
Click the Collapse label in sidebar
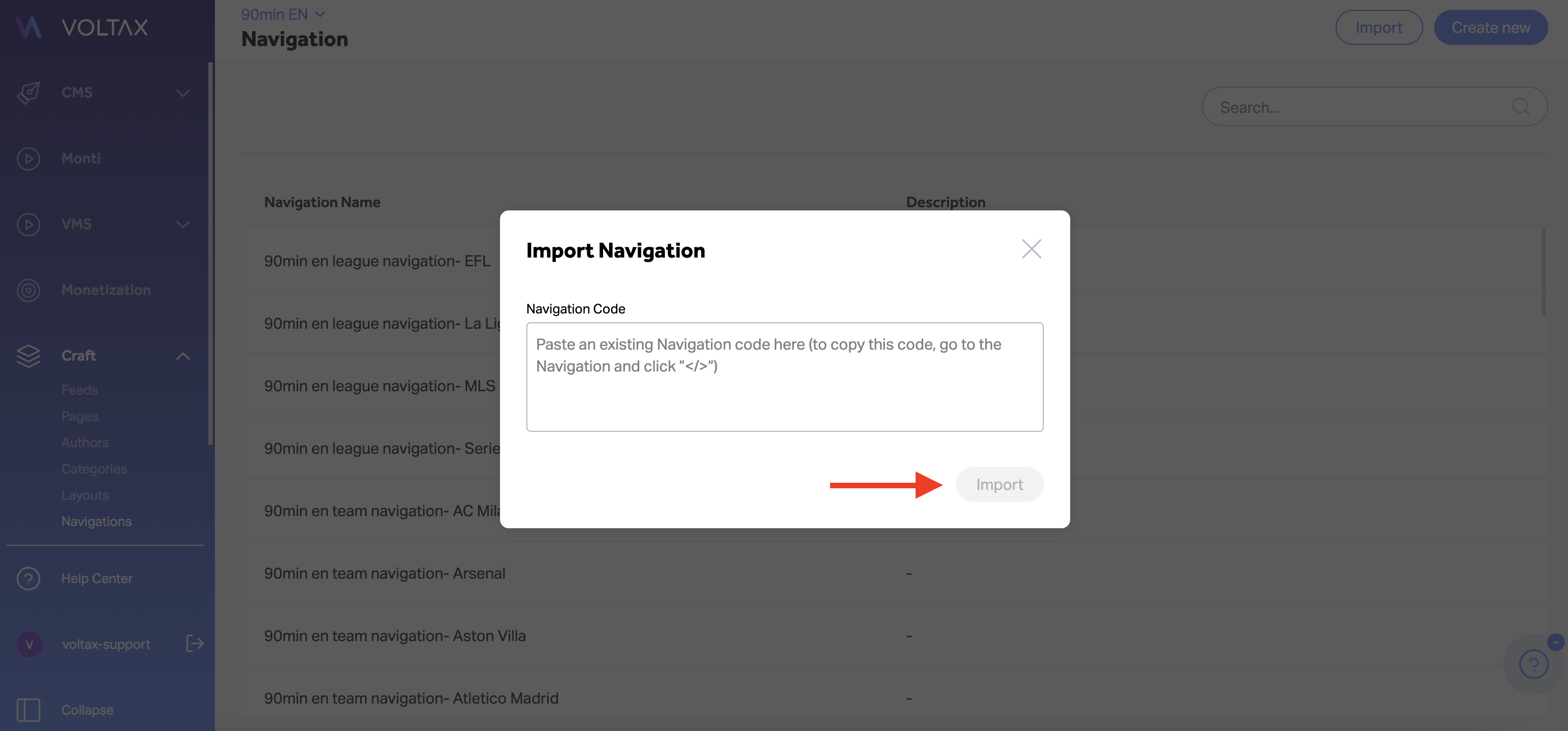pos(87,710)
